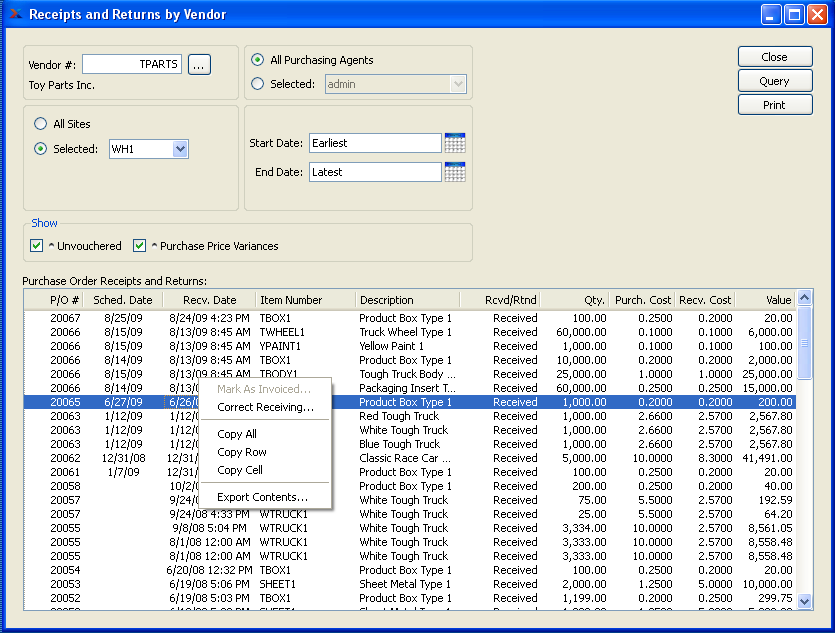The height and width of the screenshot is (633, 835).
Task: Open the WH1 site dropdown
Action: tap(180, 149)
